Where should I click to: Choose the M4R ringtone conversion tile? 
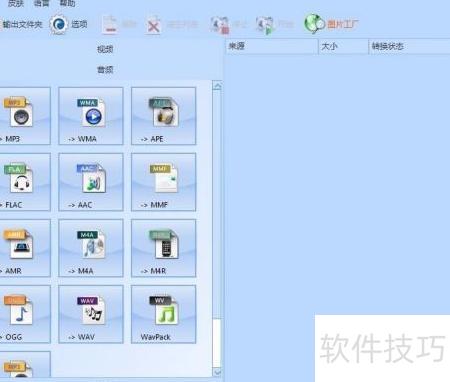coord(163,248)
